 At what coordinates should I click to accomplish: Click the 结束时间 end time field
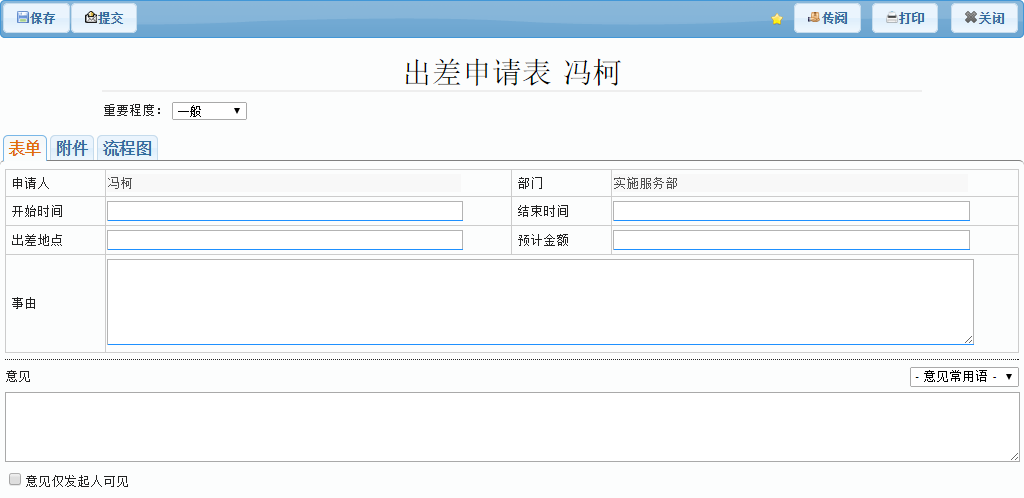(791, 211)
